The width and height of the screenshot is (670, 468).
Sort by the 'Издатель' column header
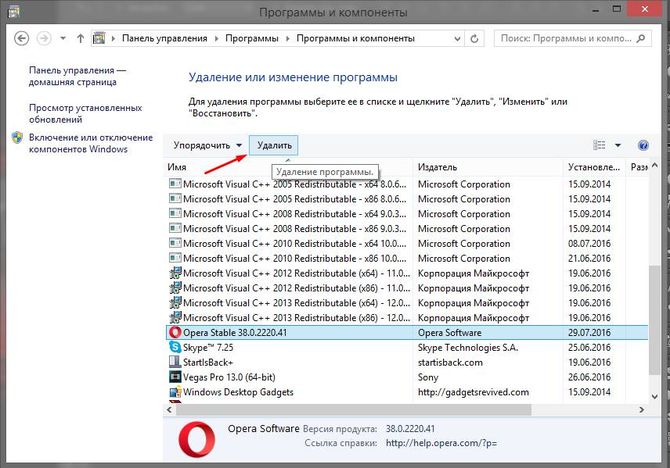(488, 167)
